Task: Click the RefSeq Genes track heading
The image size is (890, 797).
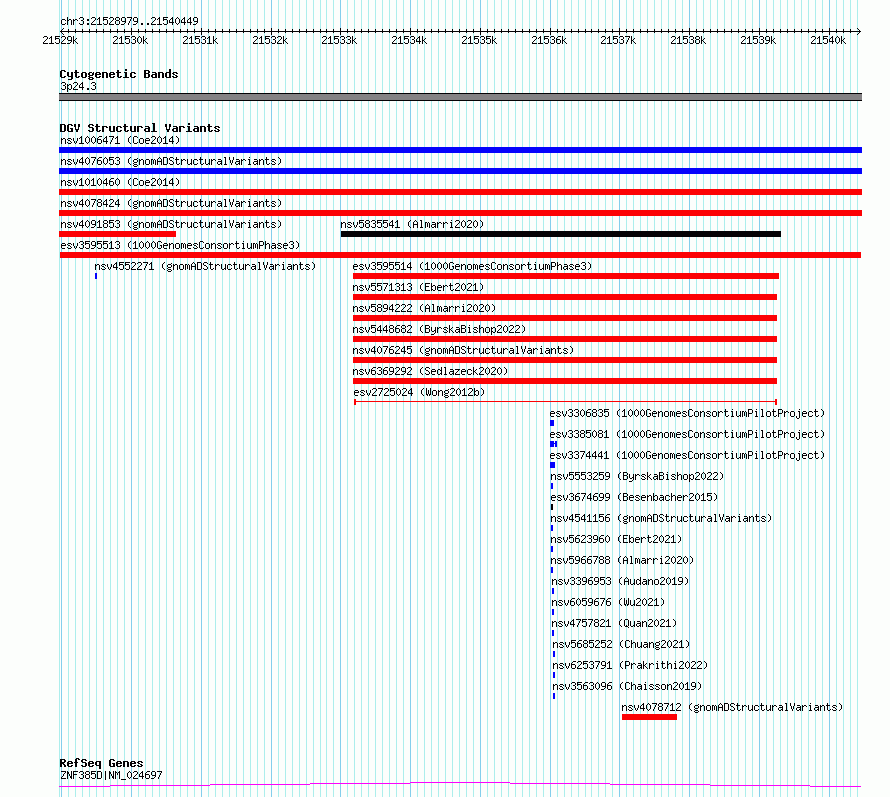Action: click(x=102, y=763)
